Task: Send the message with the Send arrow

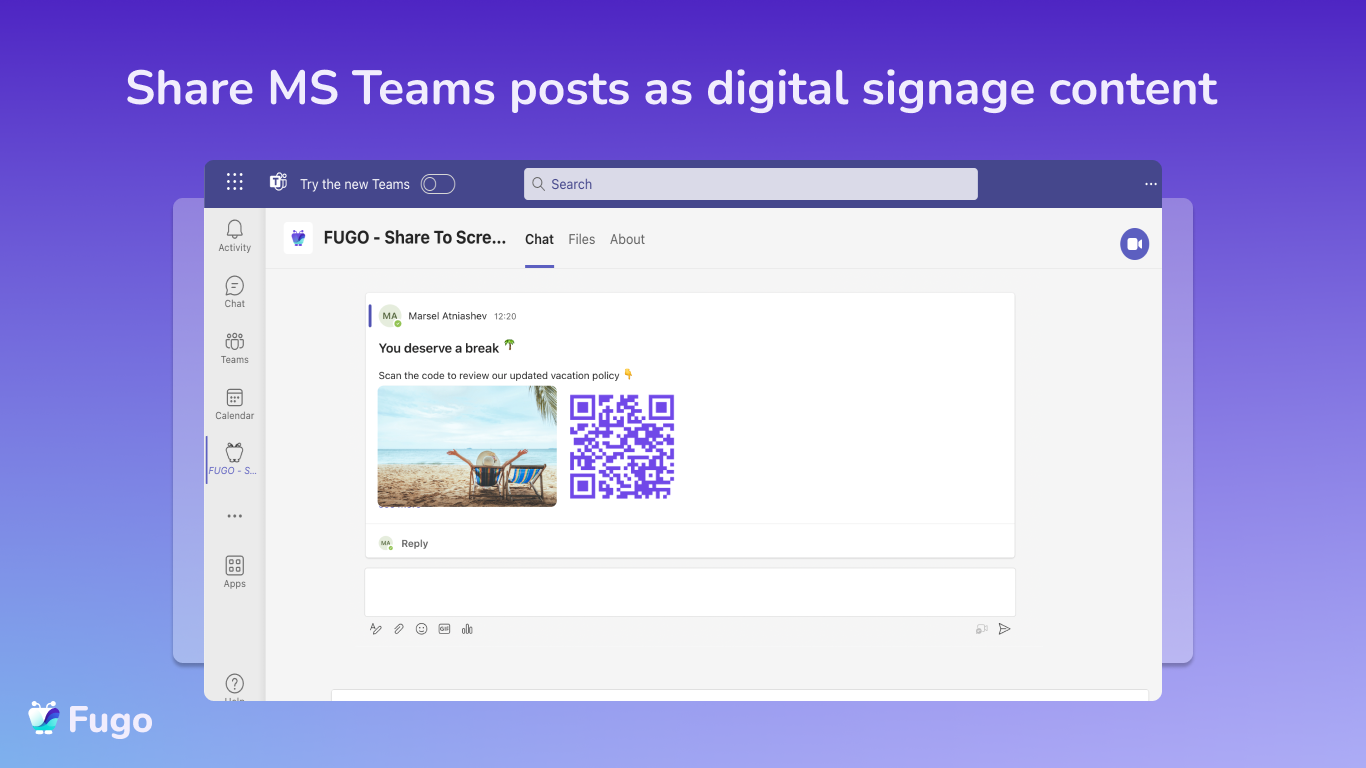Action: point(1005,629)
